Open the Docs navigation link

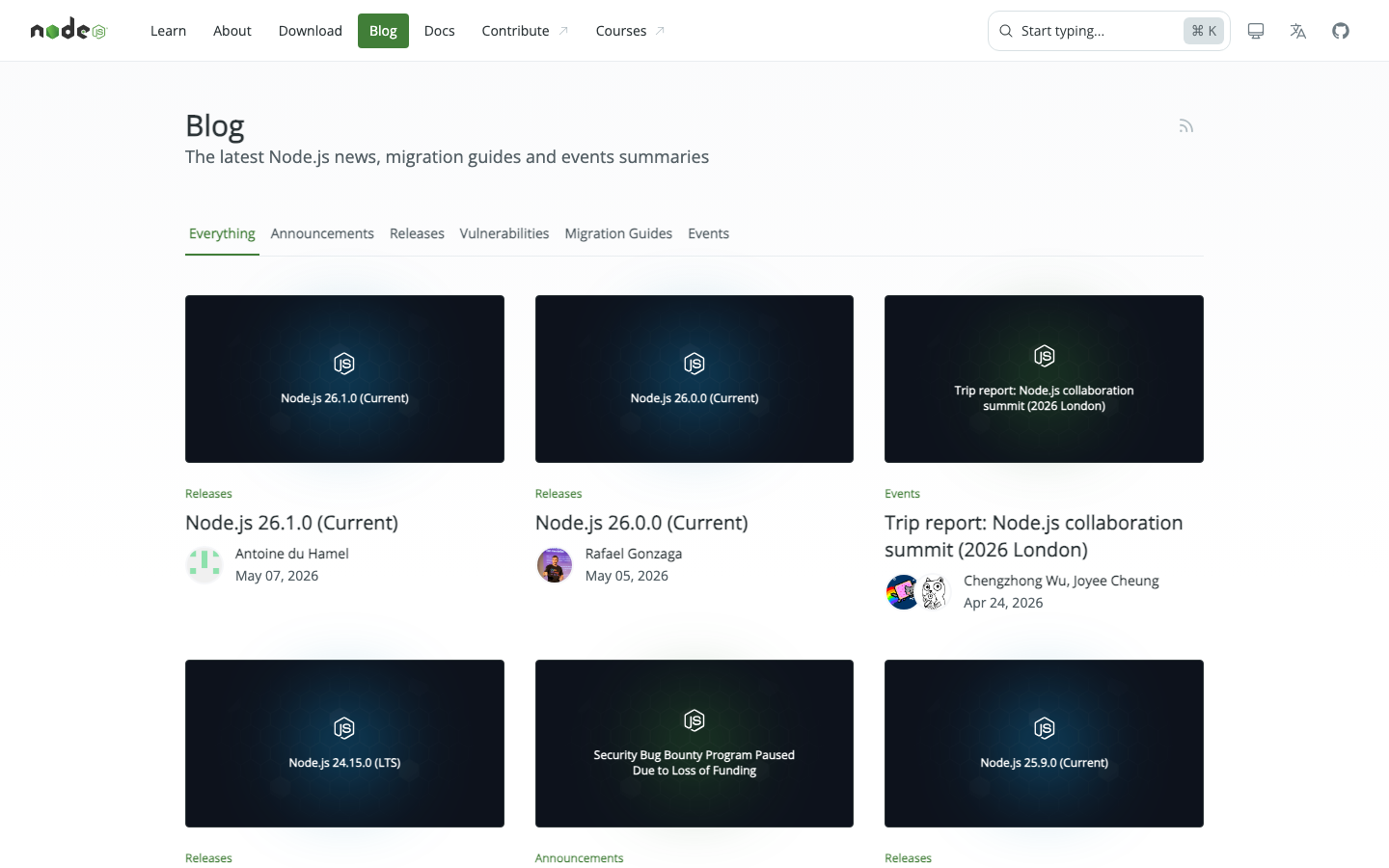[x=439, y=31]
